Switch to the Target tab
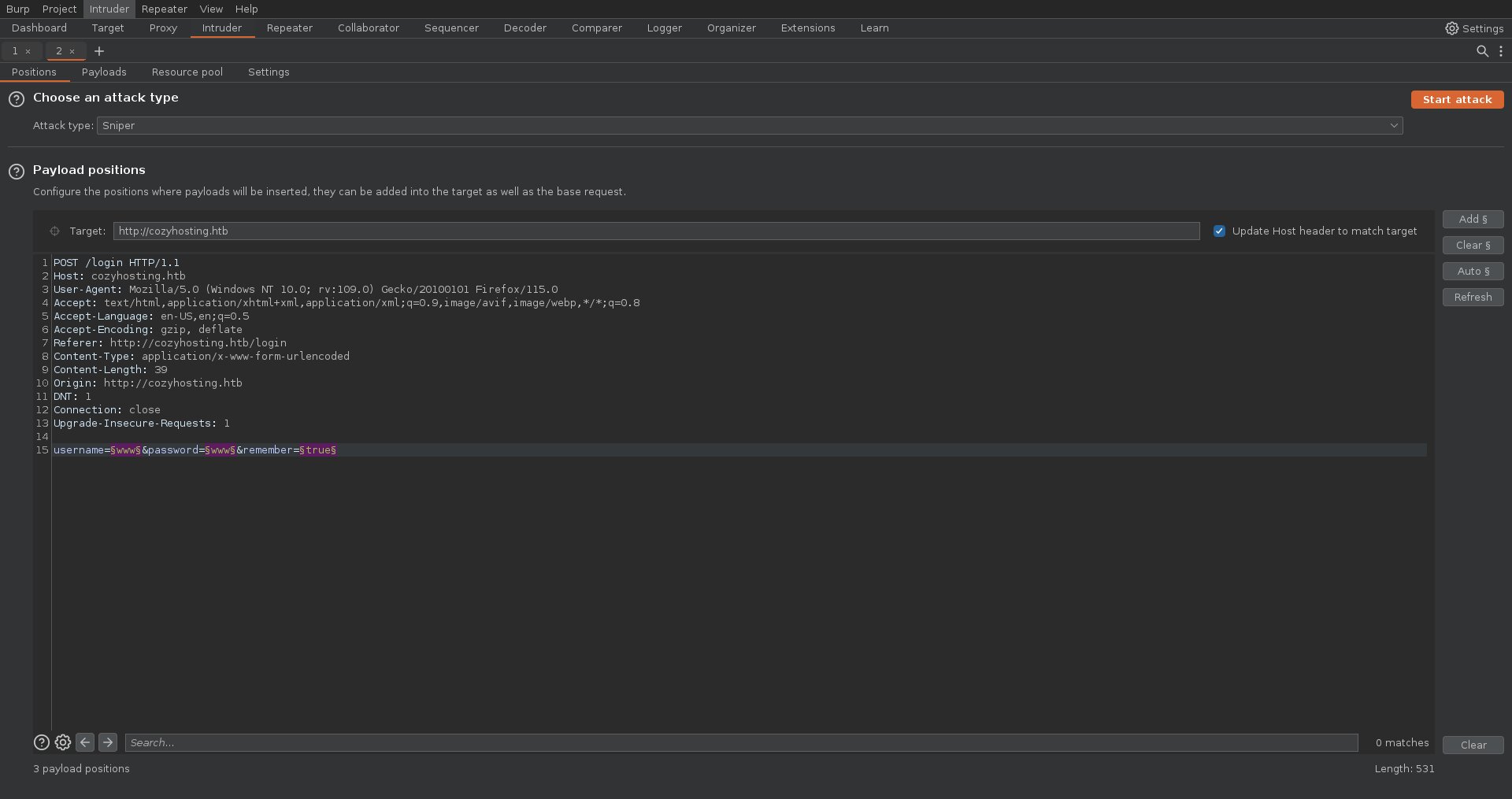Image resolution: width=1512 pixels, height=799 pixels. [x=108, y=28]
